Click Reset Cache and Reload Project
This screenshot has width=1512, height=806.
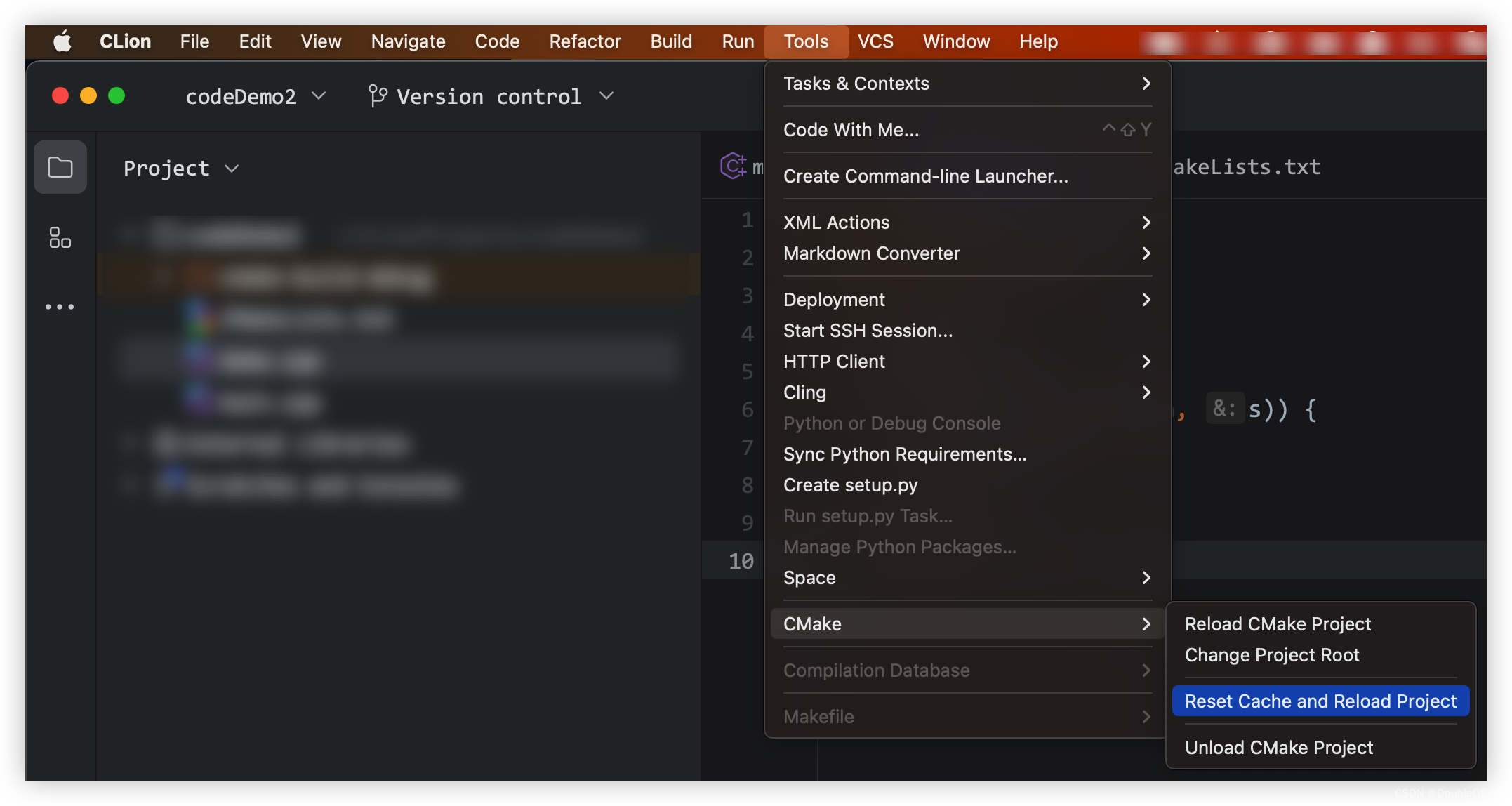pos(1321,701)
